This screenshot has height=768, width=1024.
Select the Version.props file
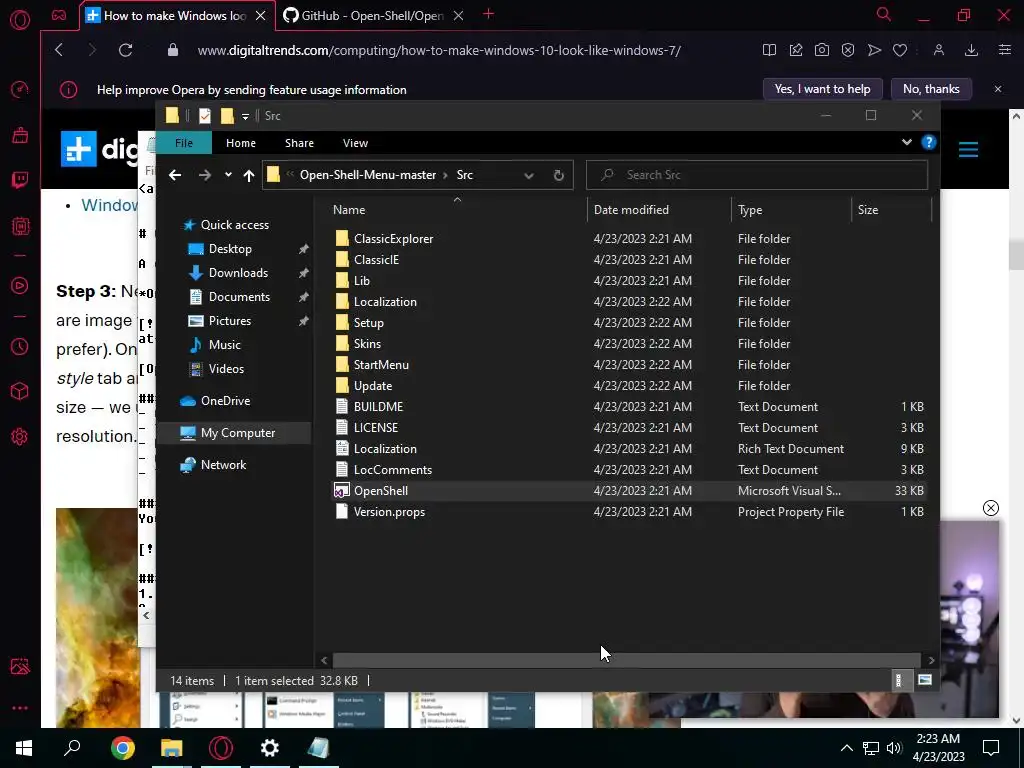pyautogui.click(x=389, y=512)
